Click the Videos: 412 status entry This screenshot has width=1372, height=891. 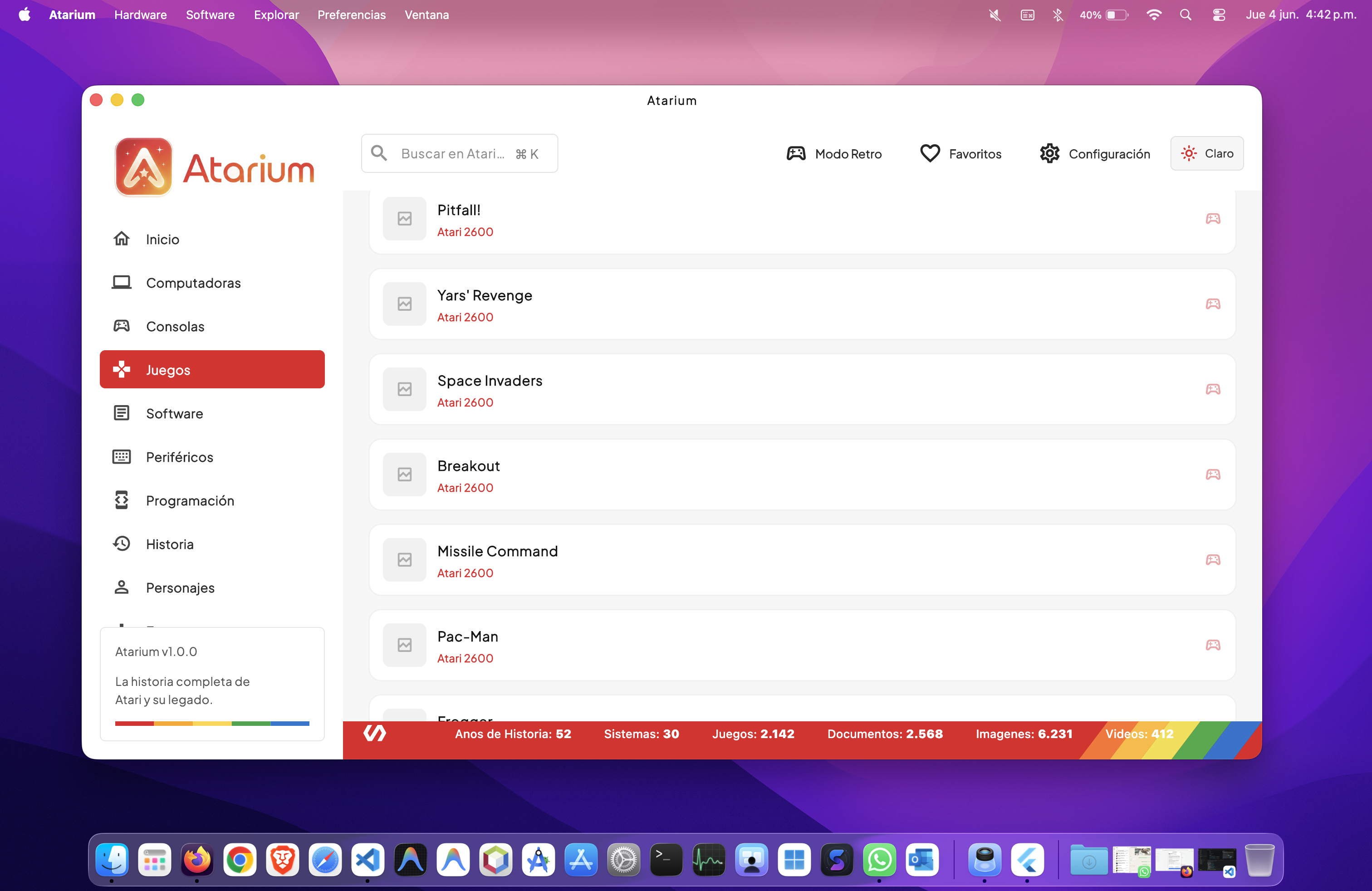1139,734
